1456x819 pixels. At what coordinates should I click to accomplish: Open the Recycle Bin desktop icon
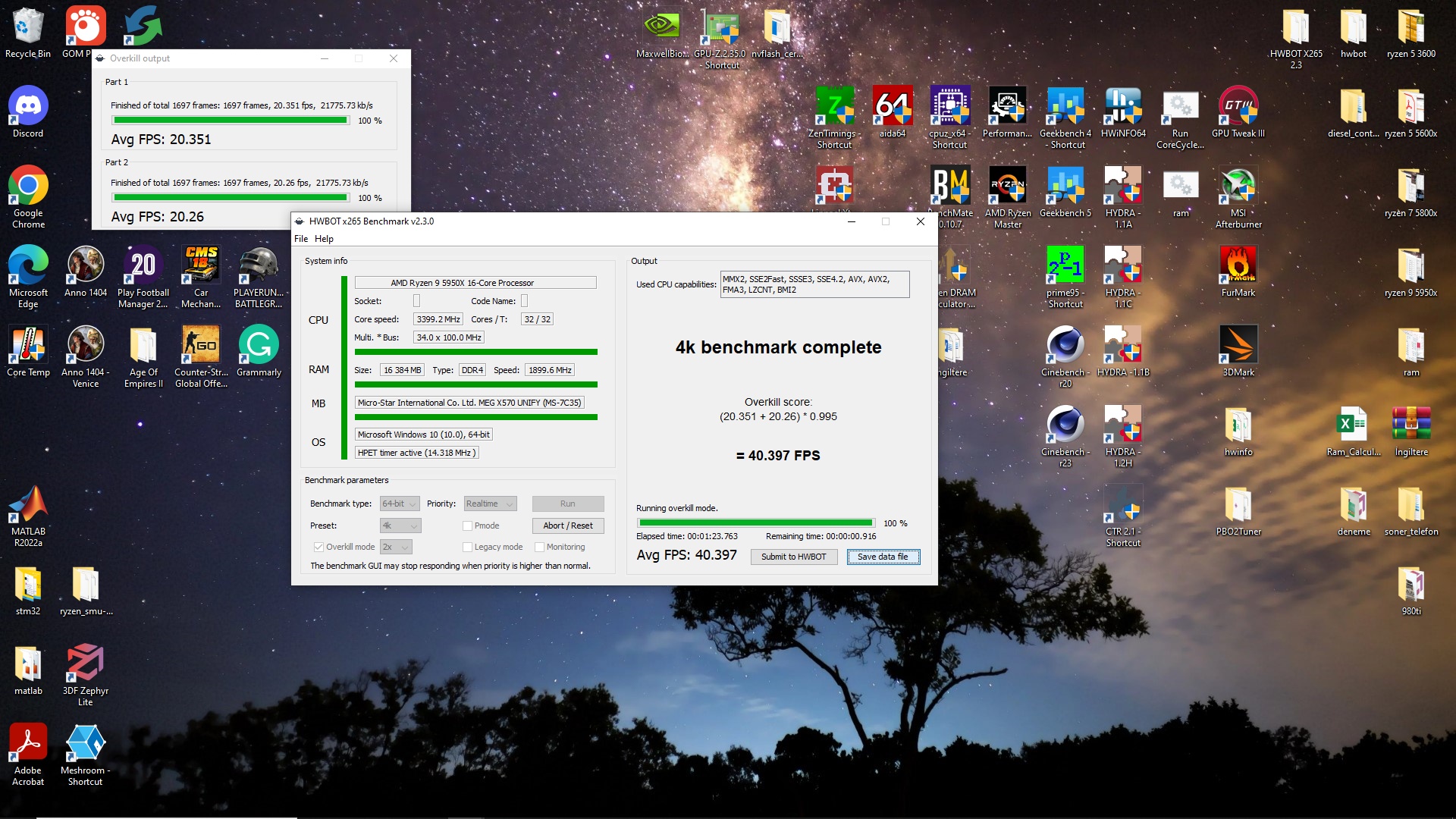[28, 33]
